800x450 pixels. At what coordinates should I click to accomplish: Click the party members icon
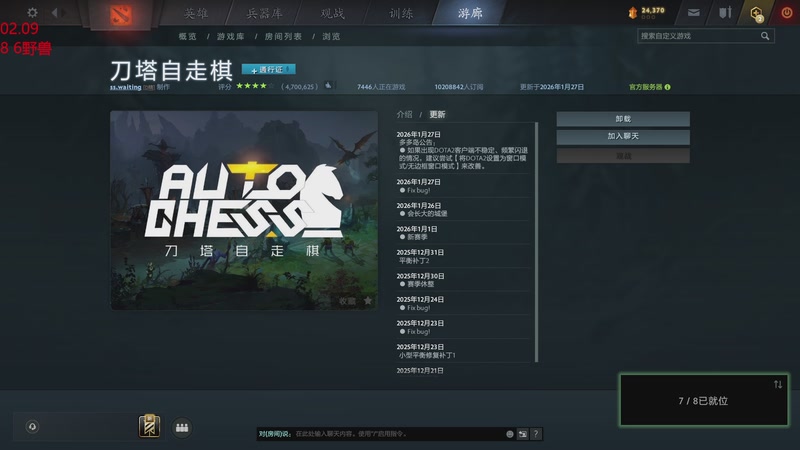[182, 428]
